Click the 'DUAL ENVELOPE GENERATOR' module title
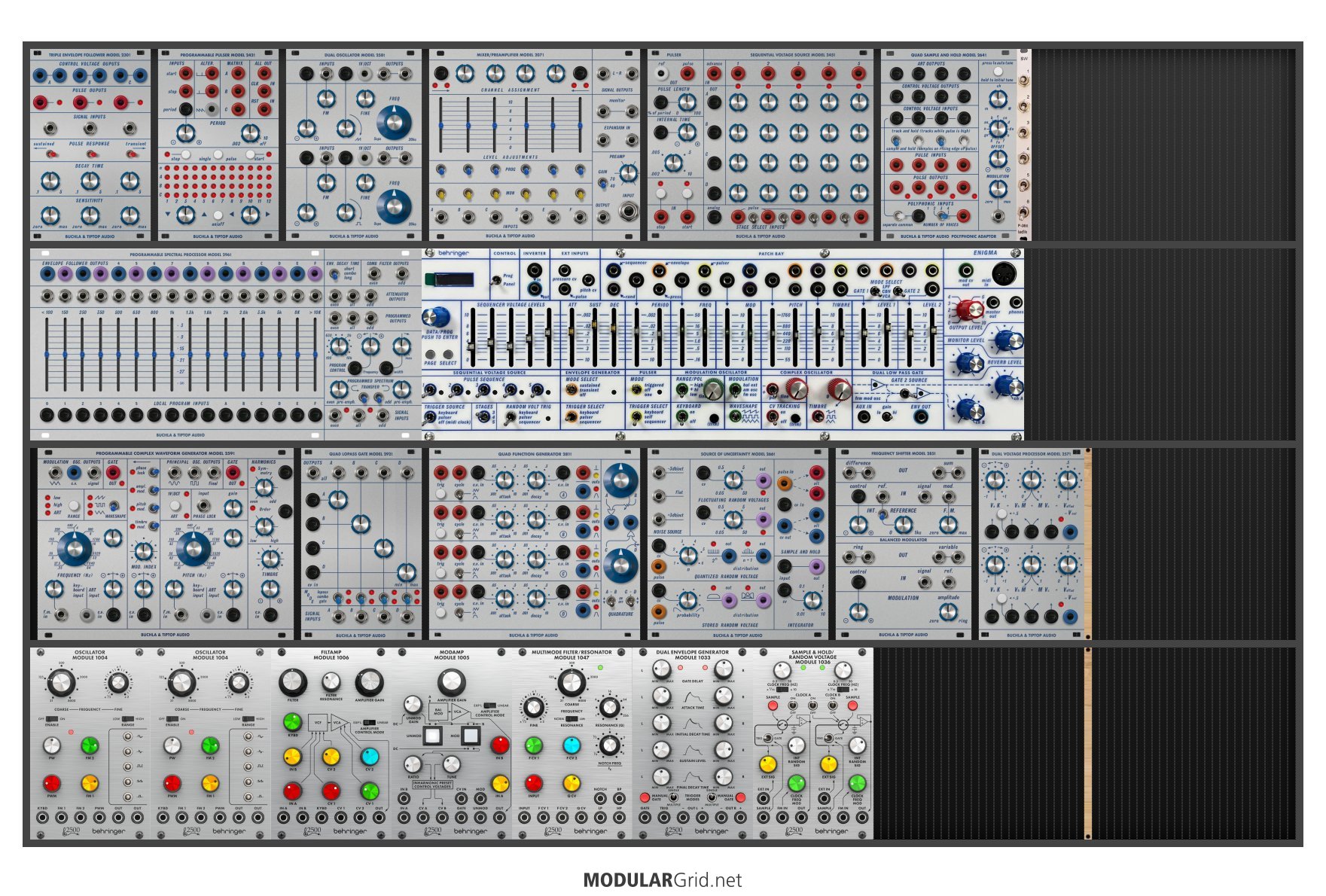This screenshot has width=1326, height=896. pyautogui.click(x=692, y=652)
